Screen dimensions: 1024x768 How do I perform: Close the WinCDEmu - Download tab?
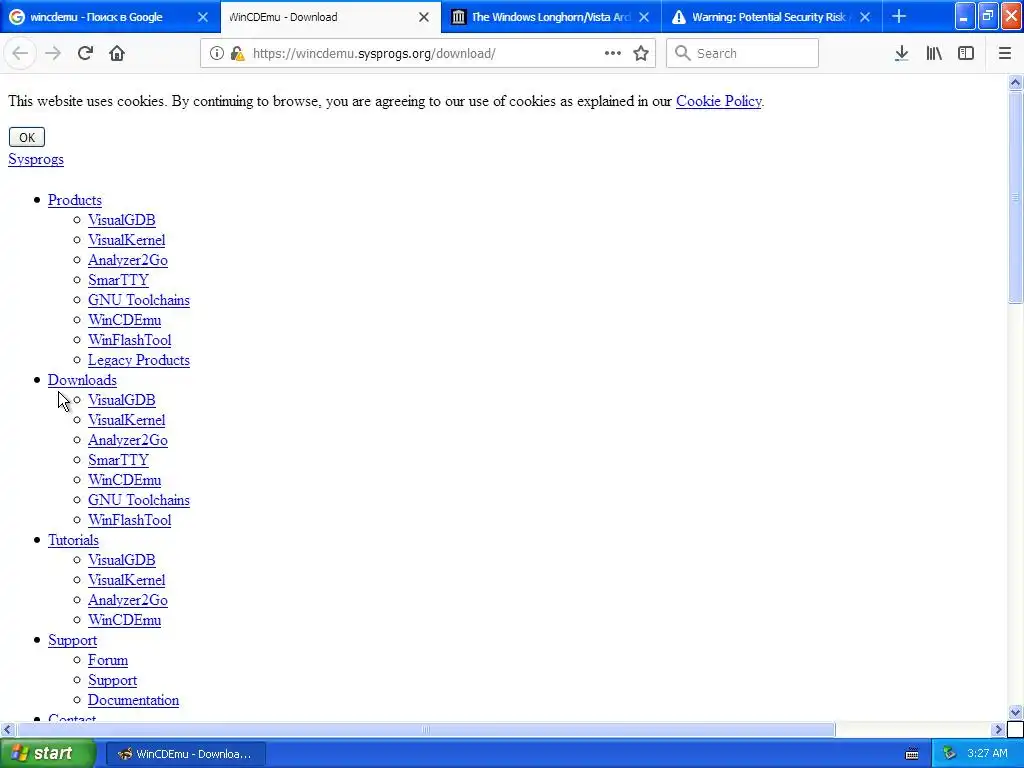[424, 17]
